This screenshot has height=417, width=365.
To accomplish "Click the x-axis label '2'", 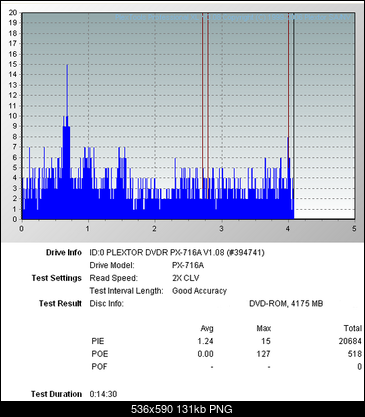I will coord(154,229).
